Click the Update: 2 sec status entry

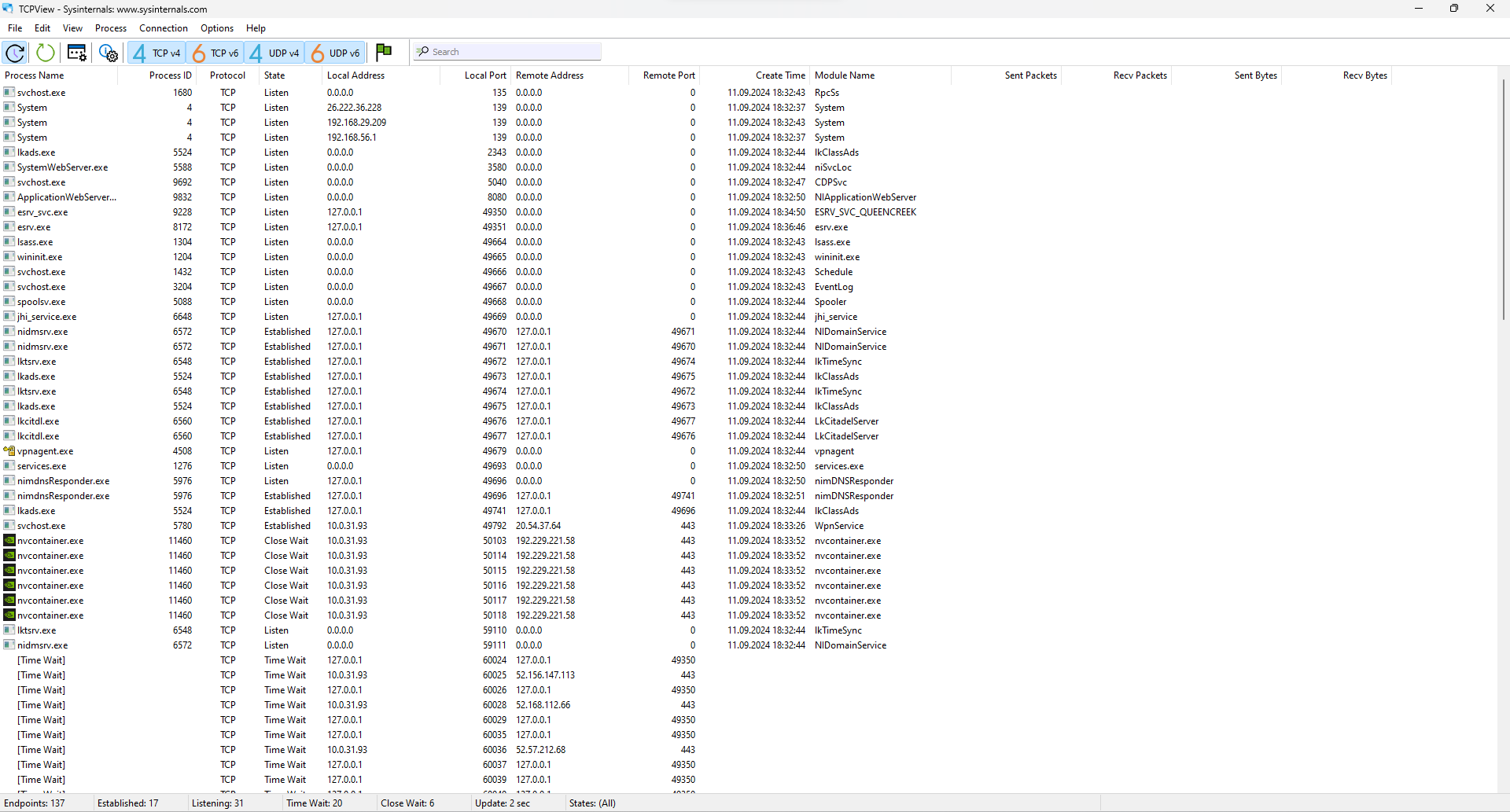click(x=502, y=803)
